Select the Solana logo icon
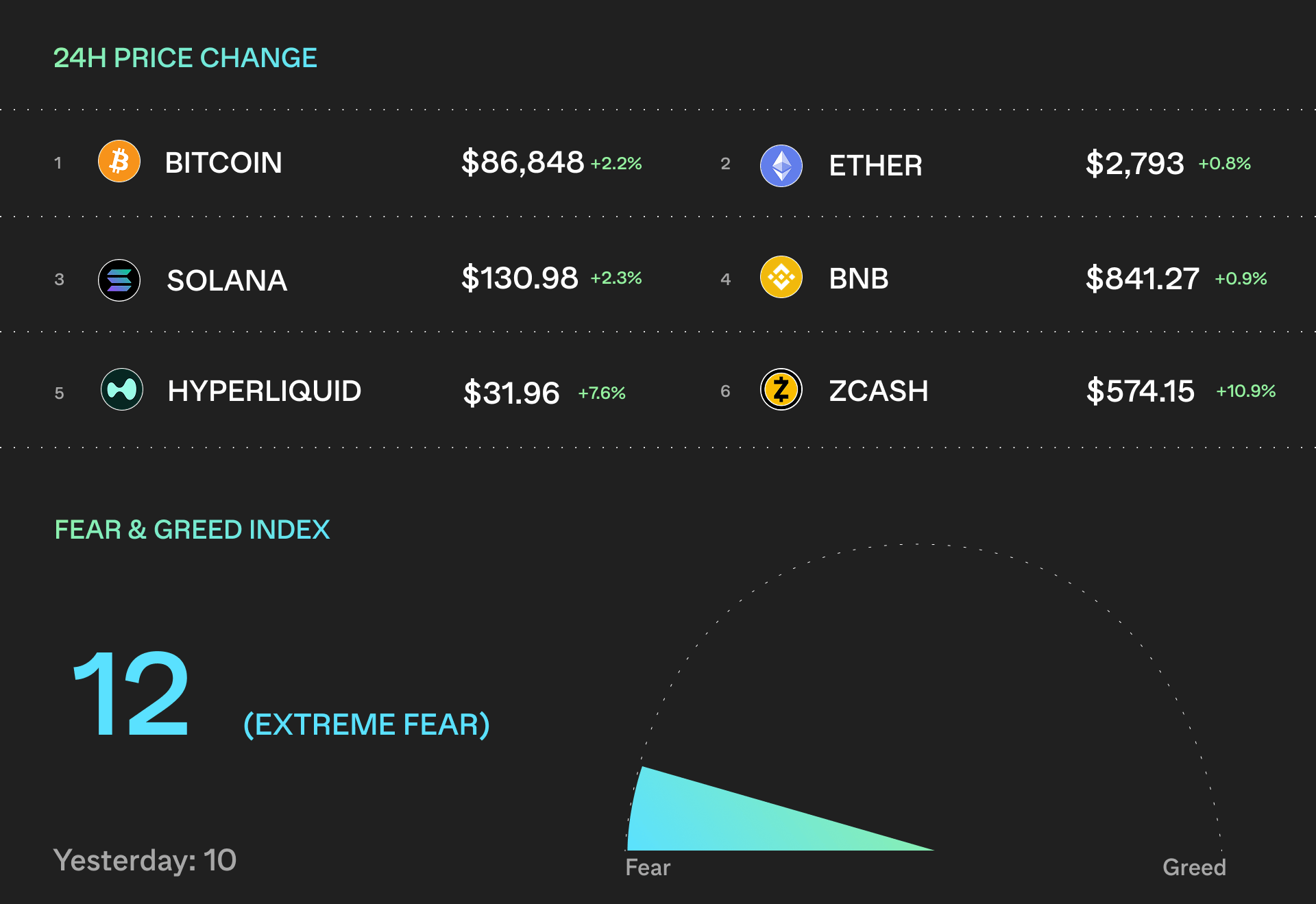1316x904 pixels. point(119,280)
